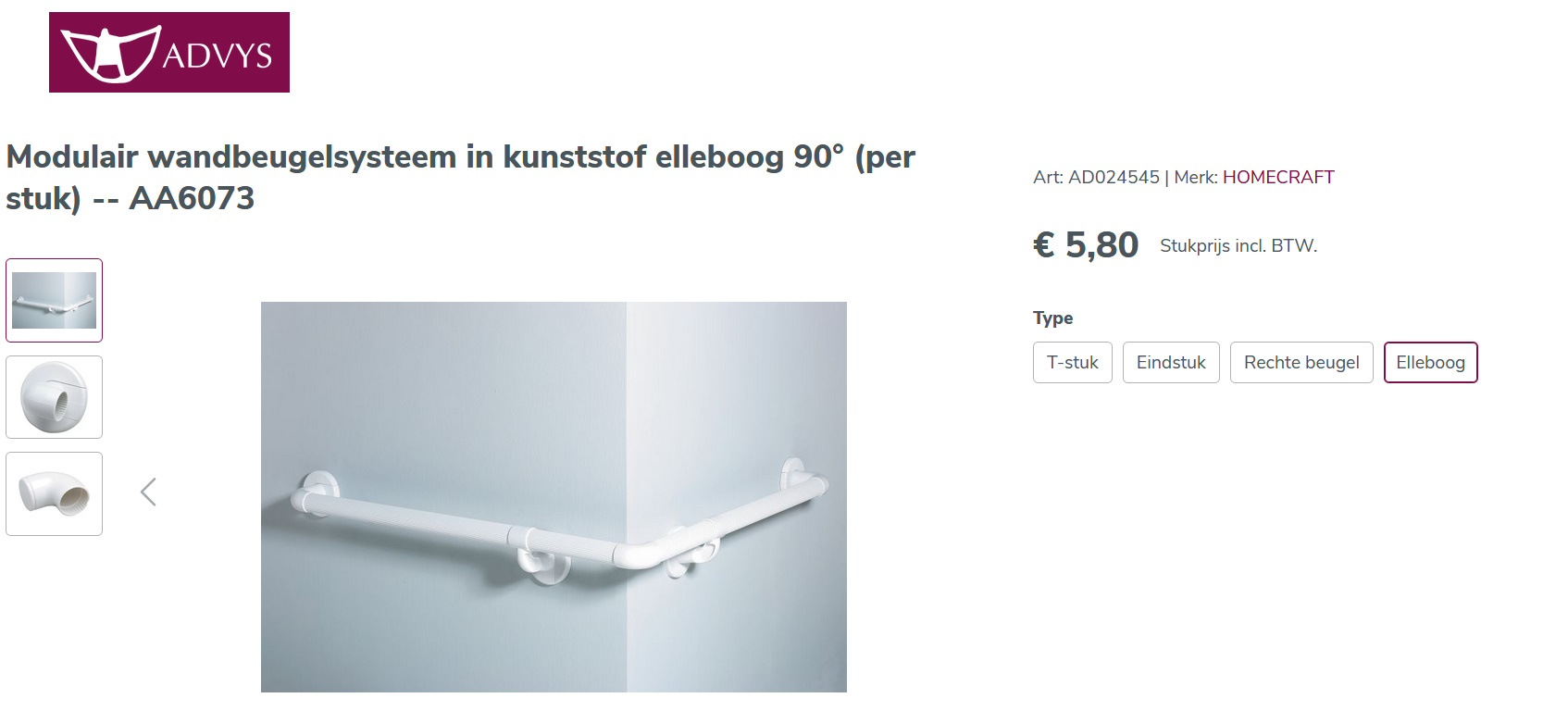Click the Type section label

pos(1053,318)
